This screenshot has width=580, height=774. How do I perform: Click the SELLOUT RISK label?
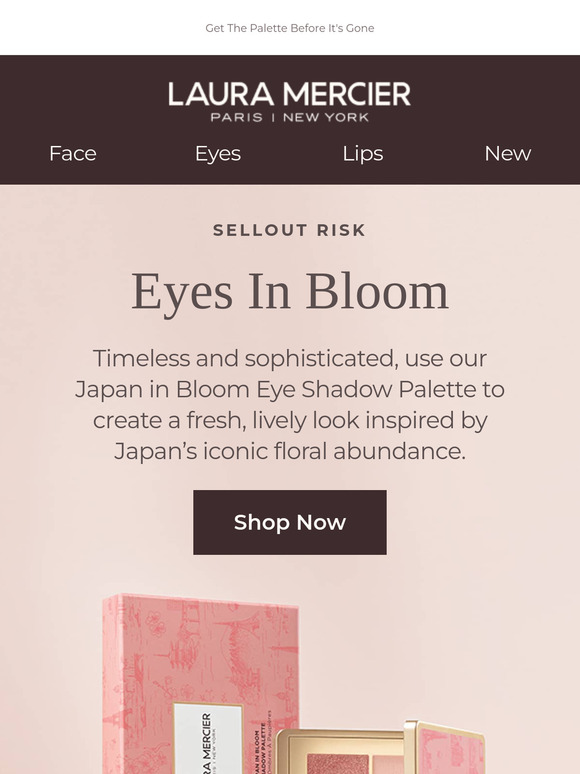(290, 230)
